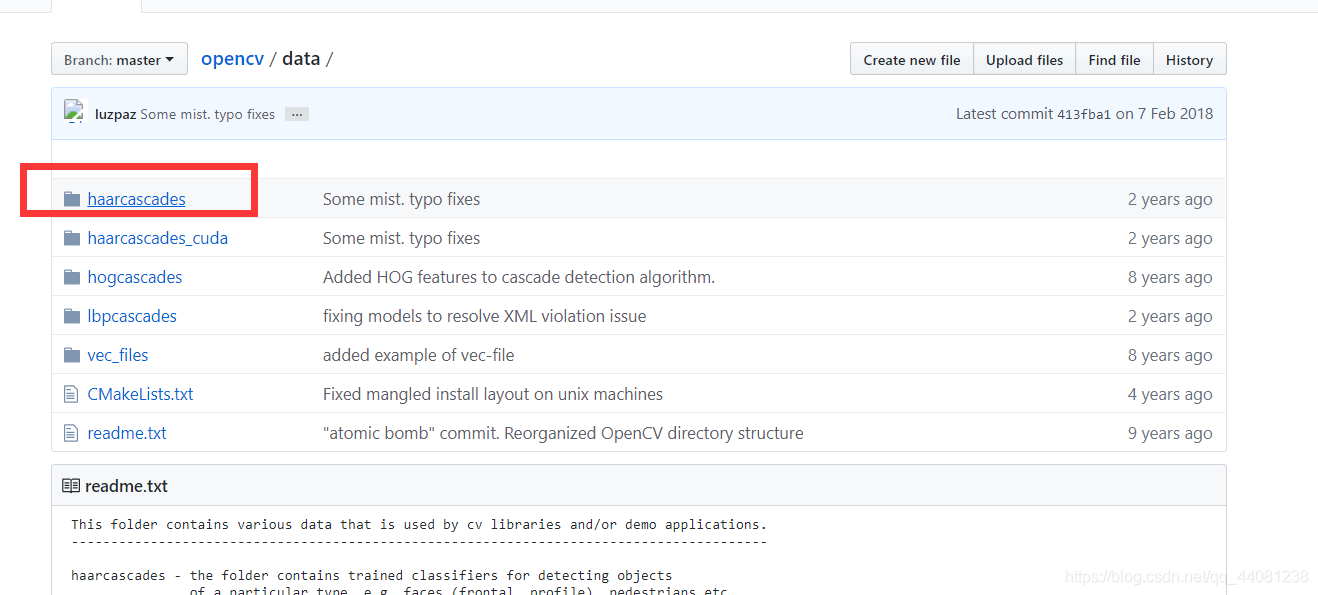This screenshot has width=1318, height=595.
Task: Open the Branch: master dropdown
Action: coord(119,60)
